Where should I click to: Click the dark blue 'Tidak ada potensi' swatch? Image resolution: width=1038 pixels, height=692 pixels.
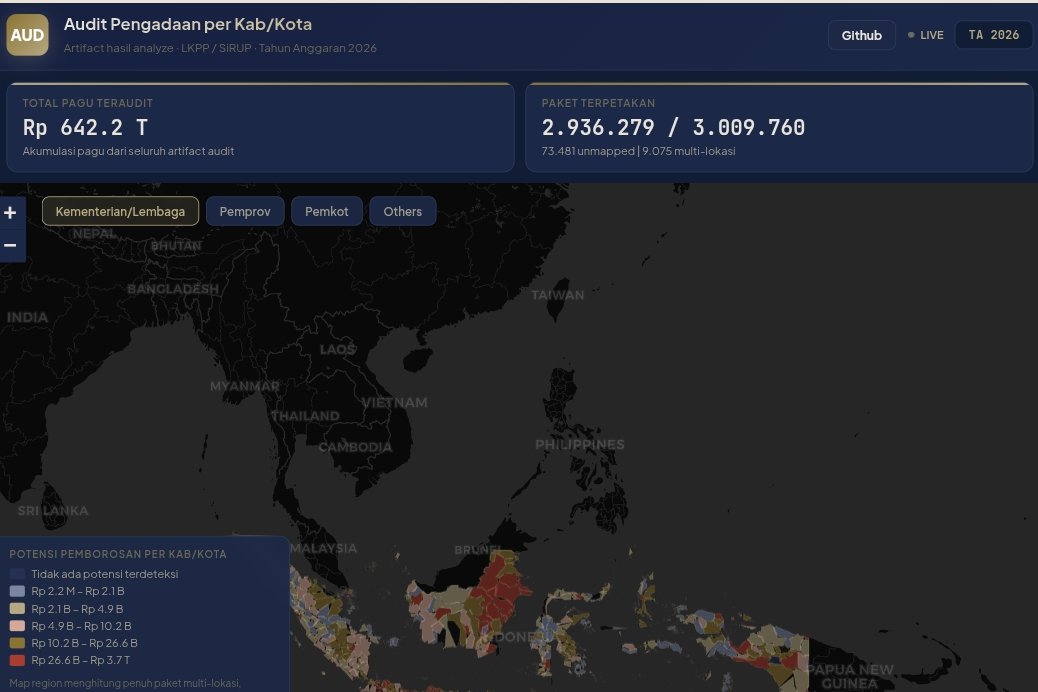click(17, 574)
